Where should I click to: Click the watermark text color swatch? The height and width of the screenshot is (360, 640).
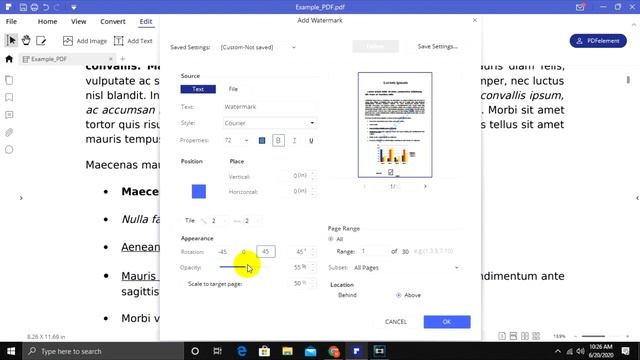point(262,140)
